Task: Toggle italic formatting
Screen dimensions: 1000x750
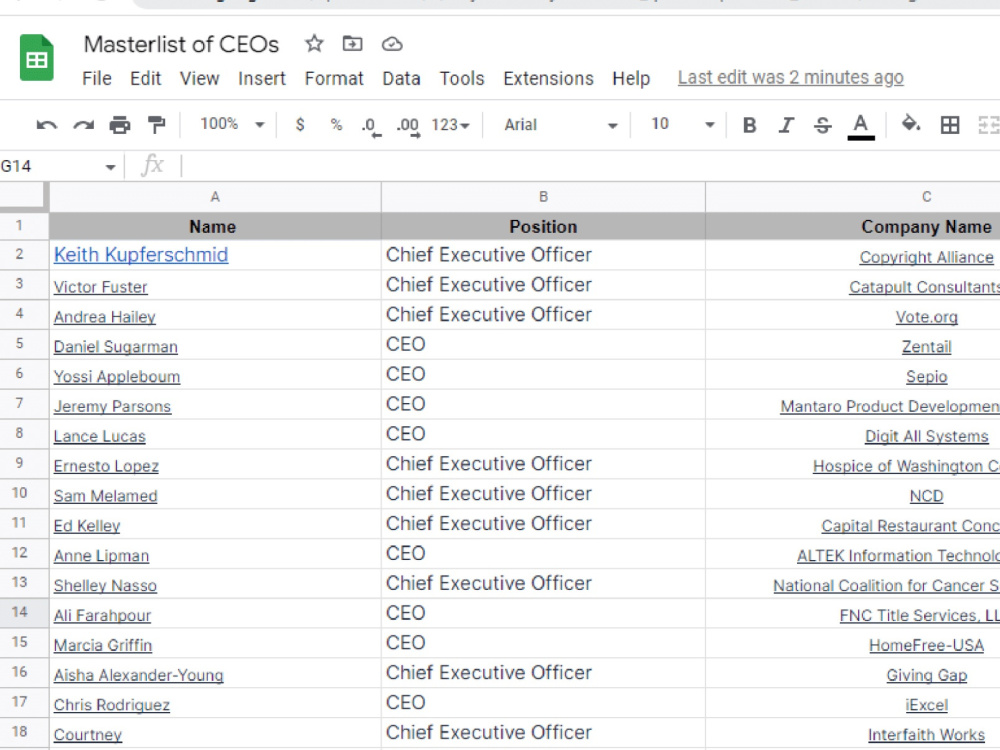Action: [786, 125]
